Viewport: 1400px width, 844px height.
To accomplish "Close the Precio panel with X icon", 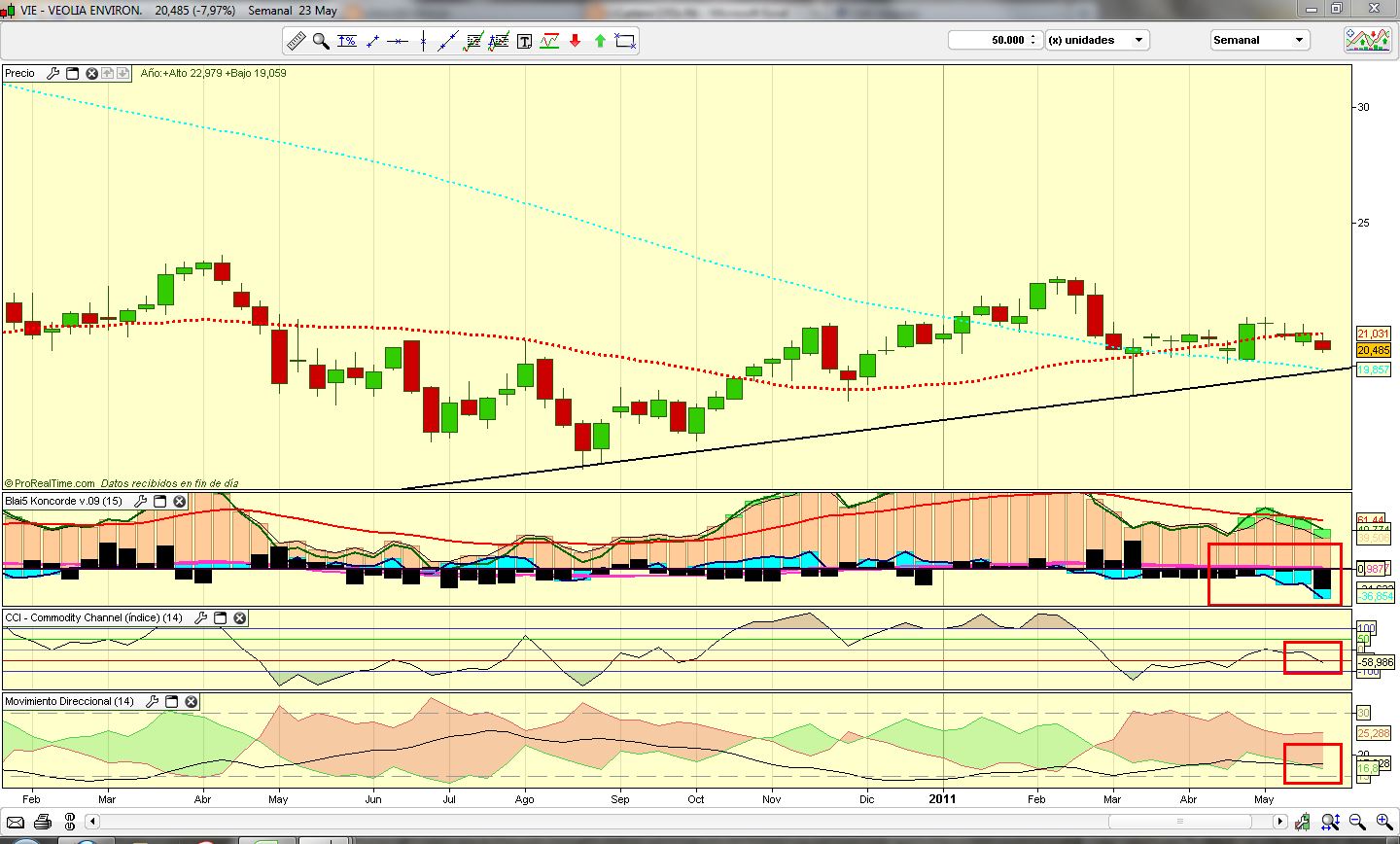I will click(x=92, y=73).
